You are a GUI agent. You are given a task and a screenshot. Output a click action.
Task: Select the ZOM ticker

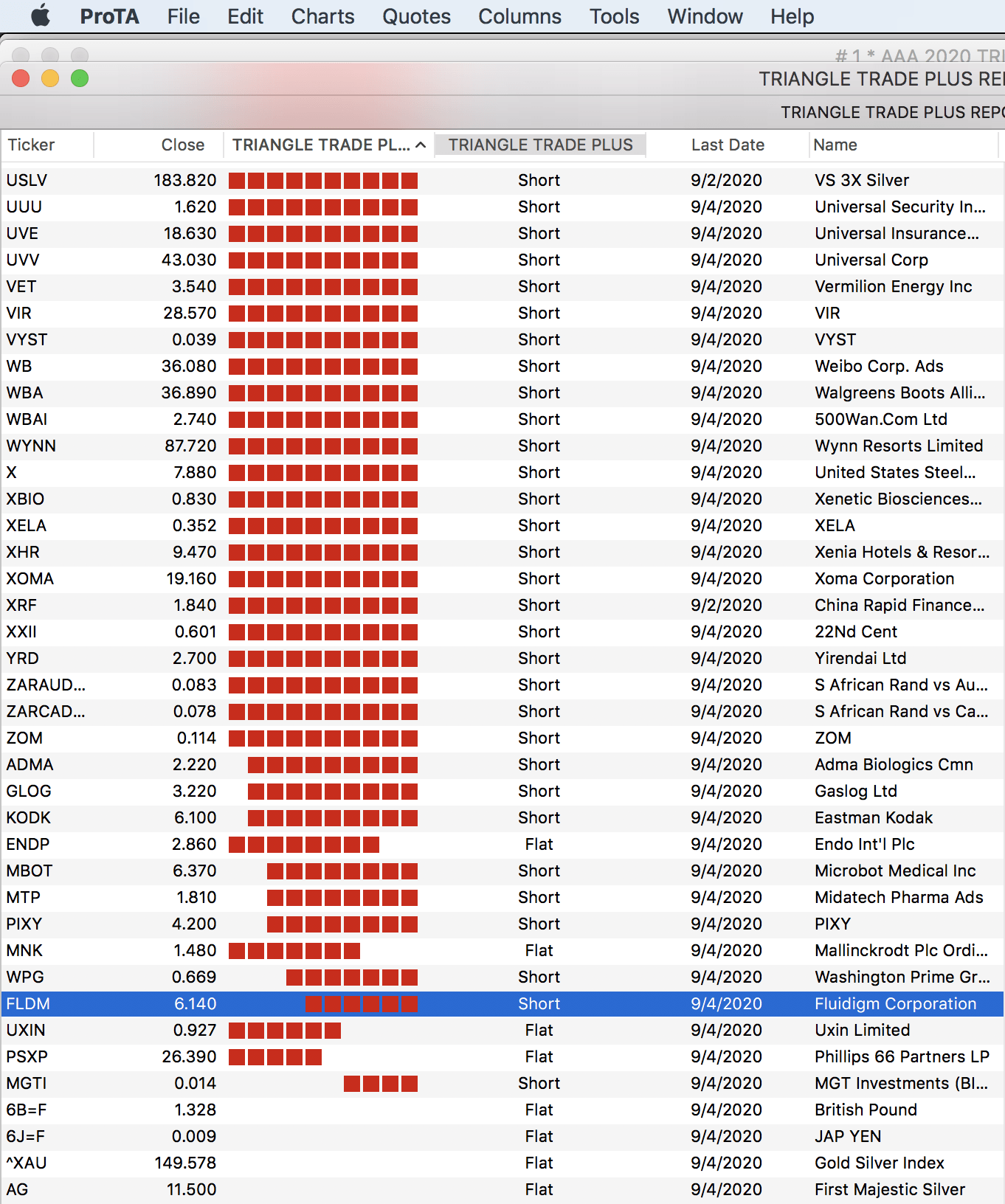[24, 738]
